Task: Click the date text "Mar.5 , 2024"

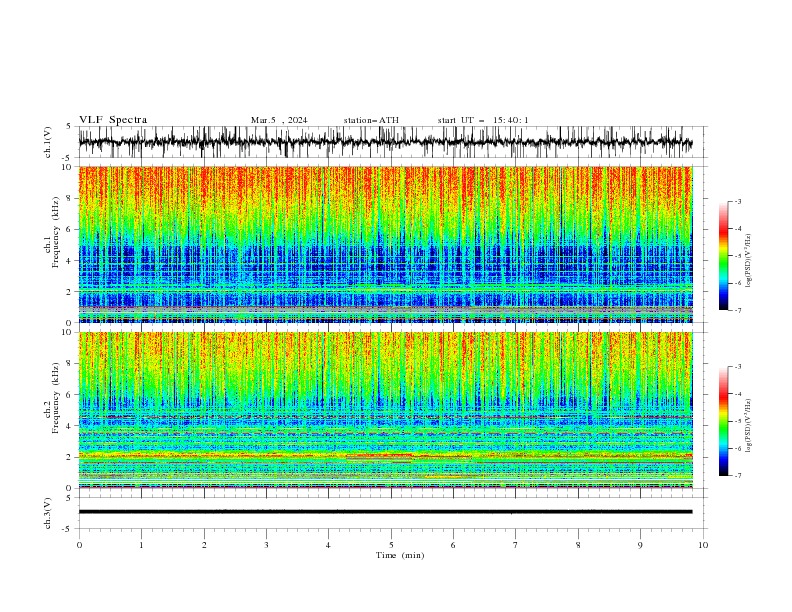Action: pos(279,120)
